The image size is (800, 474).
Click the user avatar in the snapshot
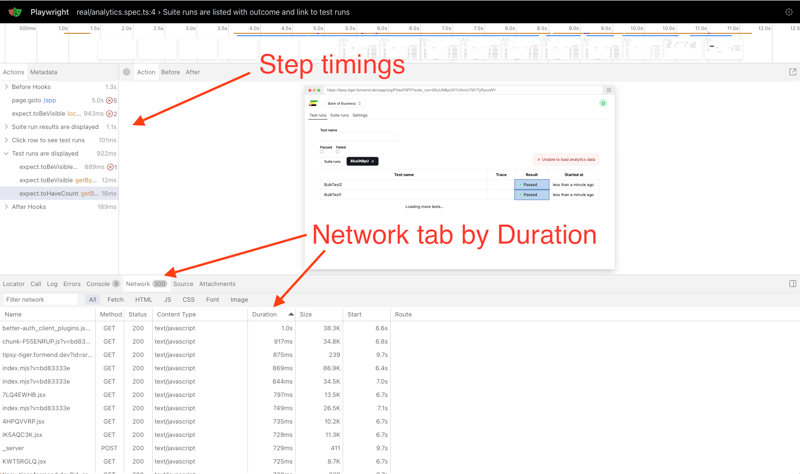pos(603,103)
